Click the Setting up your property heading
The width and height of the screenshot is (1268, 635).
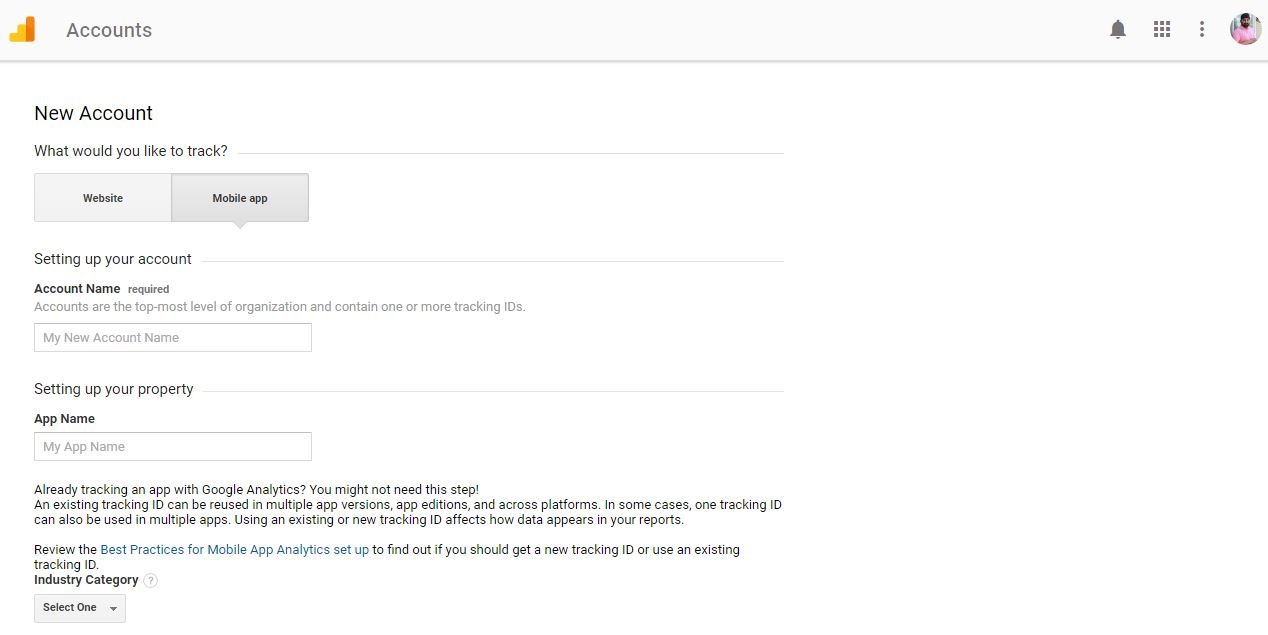pyautogui.click(x=114, y=389)
